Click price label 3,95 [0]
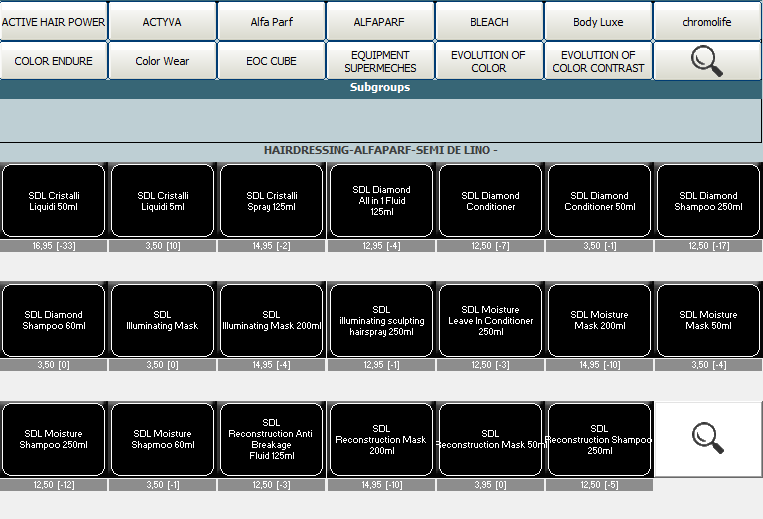The image size is (763, 519). pyautogui.click(x=490, y=485)
